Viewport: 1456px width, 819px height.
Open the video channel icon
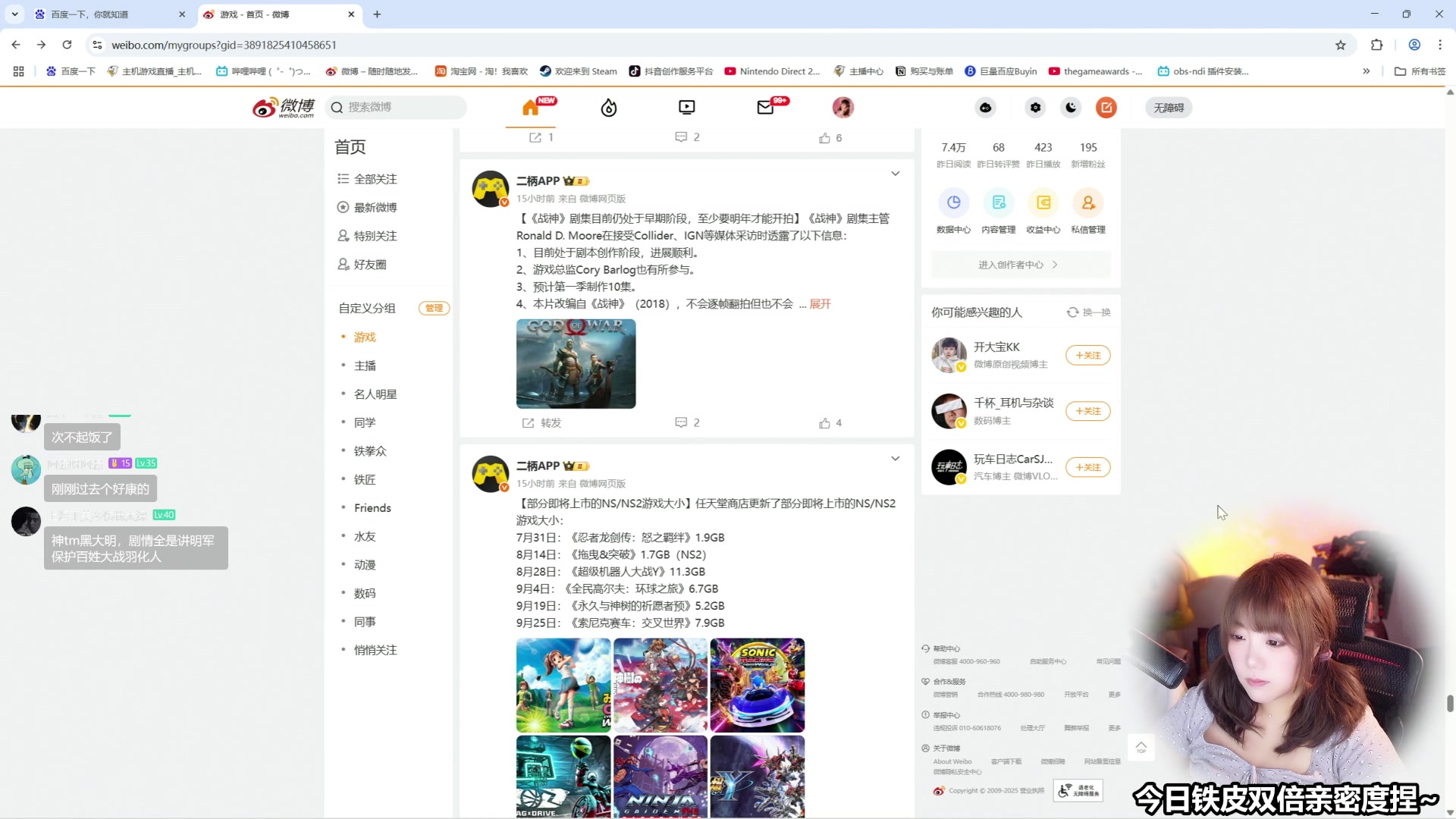click(x=687, y=108)
